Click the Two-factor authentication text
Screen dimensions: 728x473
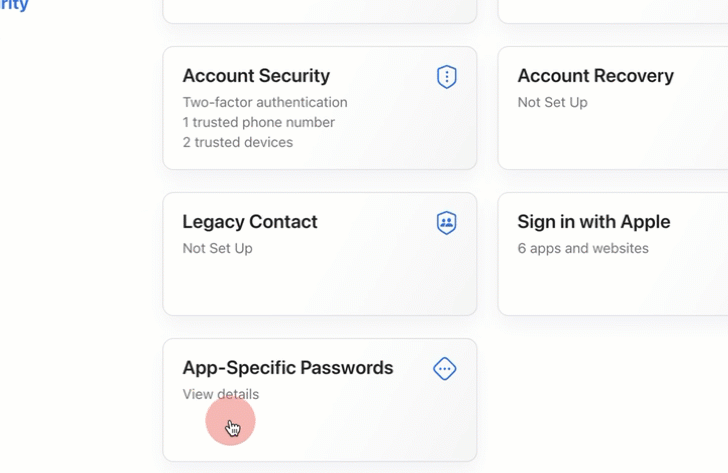[265, 102]
